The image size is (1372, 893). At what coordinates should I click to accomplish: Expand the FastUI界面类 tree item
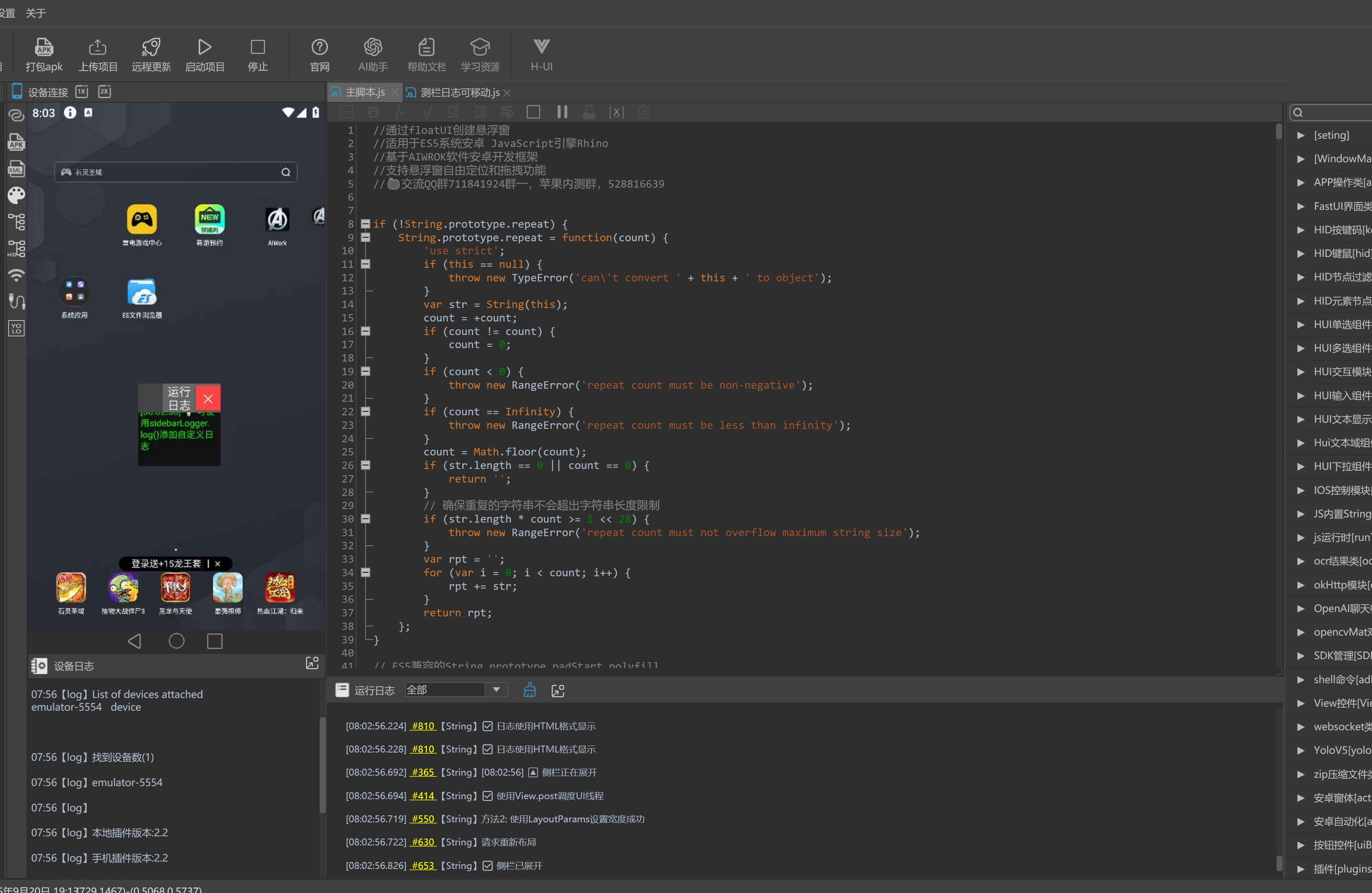pos(1300,206)
